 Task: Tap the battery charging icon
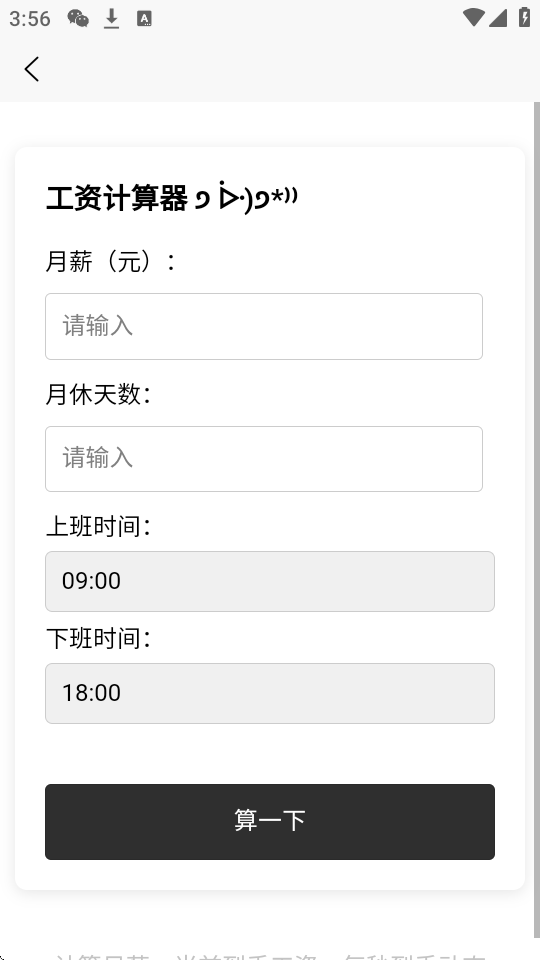(x=524, y=17)
